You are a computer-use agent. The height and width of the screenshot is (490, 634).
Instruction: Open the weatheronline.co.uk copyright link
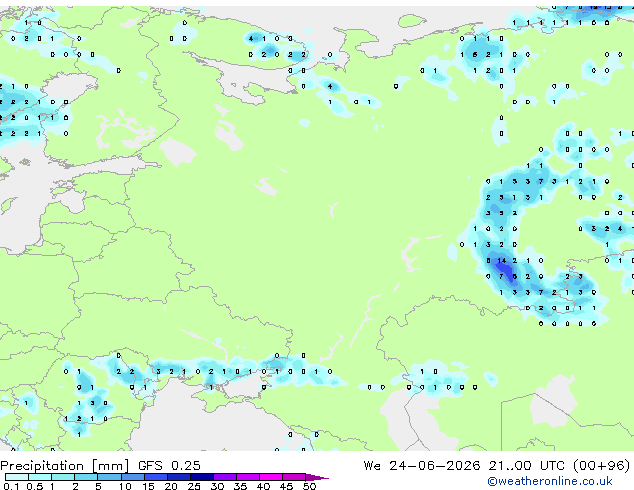[x=550, y=482]
